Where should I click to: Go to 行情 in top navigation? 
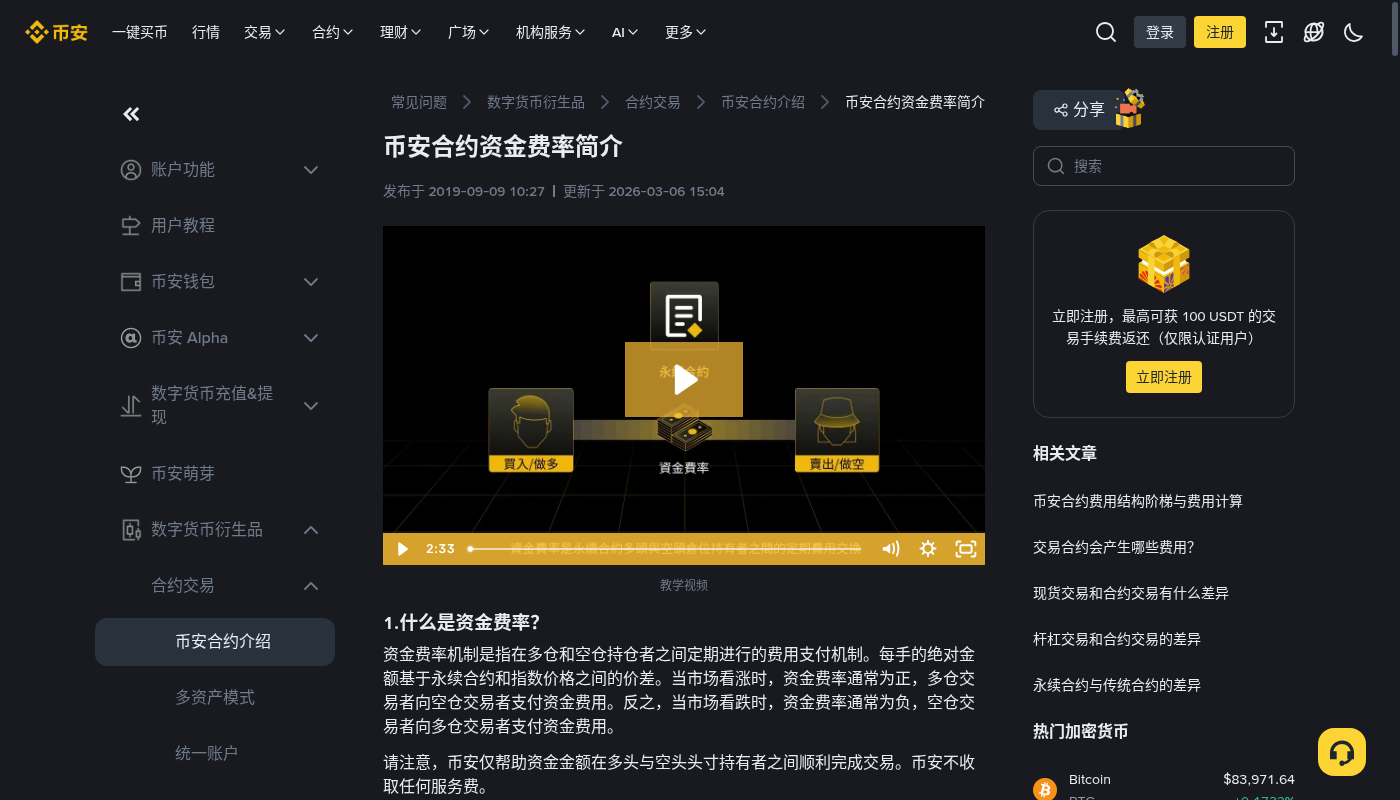point(206,32)
